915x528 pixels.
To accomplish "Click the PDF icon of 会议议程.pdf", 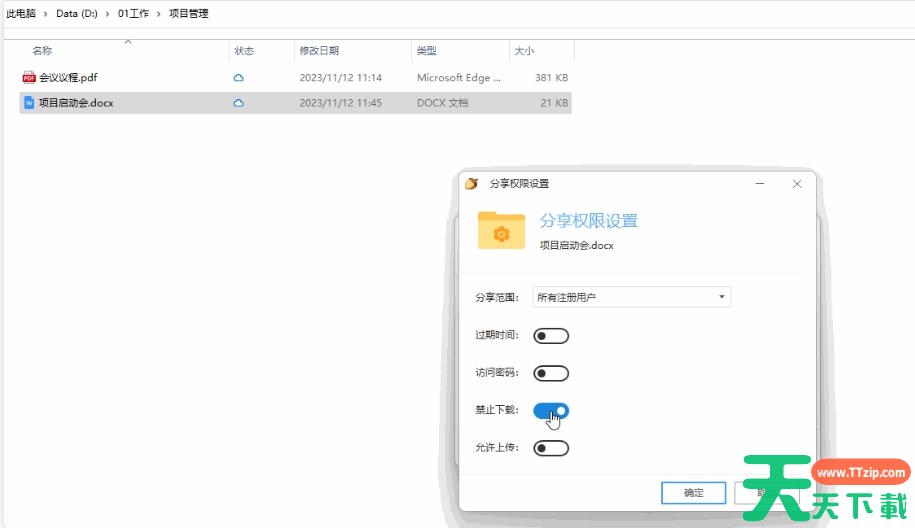I will pos(29,77).
